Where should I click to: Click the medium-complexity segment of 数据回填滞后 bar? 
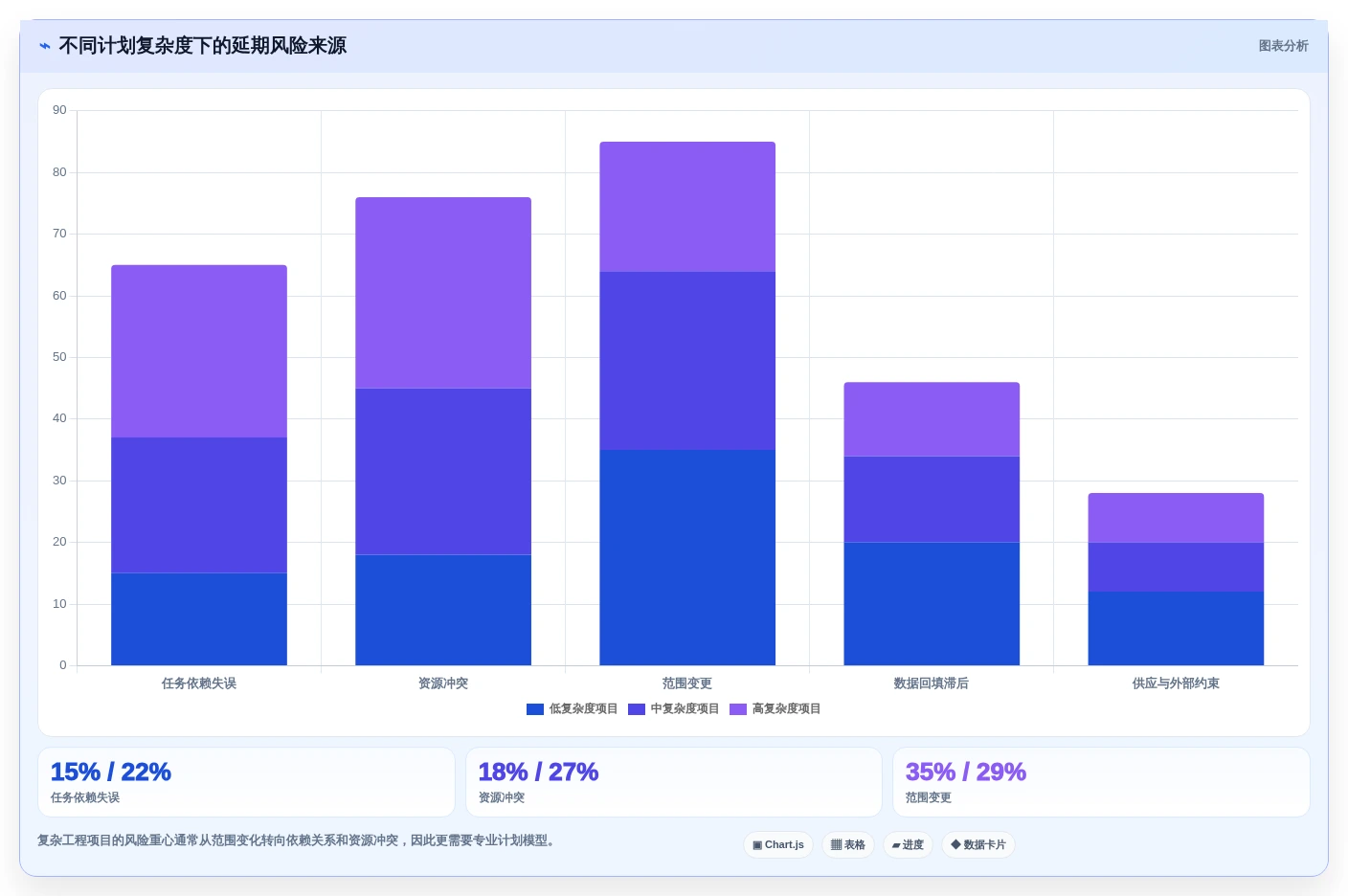[932, 500]
